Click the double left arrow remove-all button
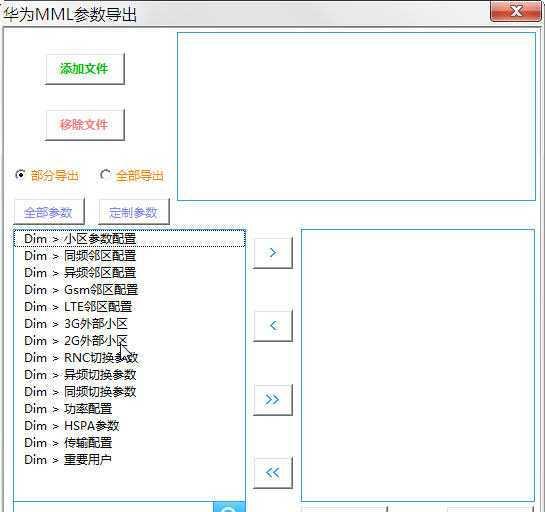Image resolution: width=545 pixels, height=512 pixels. (273, 473)
